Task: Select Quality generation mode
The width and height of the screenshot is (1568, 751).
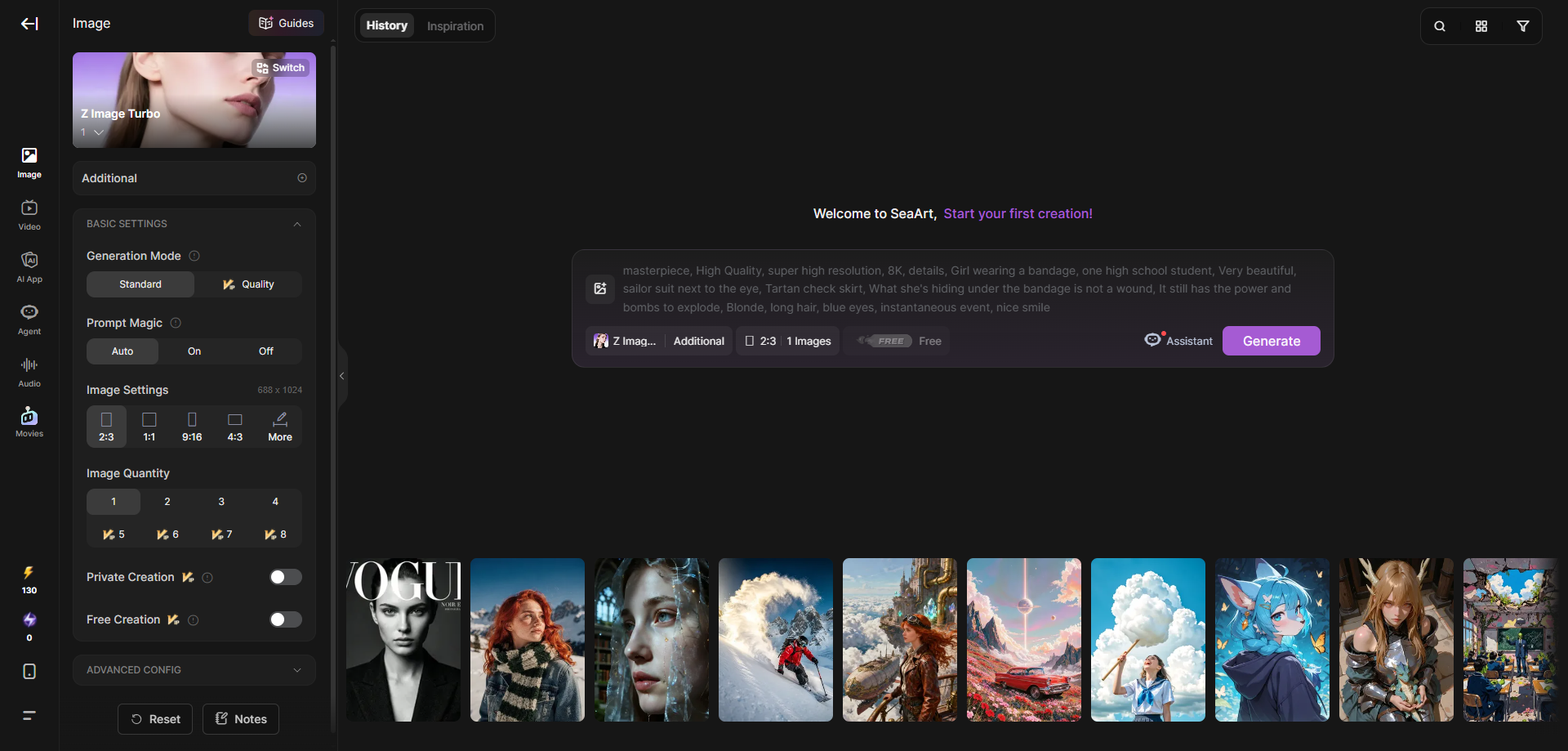Action: point(248,284)
